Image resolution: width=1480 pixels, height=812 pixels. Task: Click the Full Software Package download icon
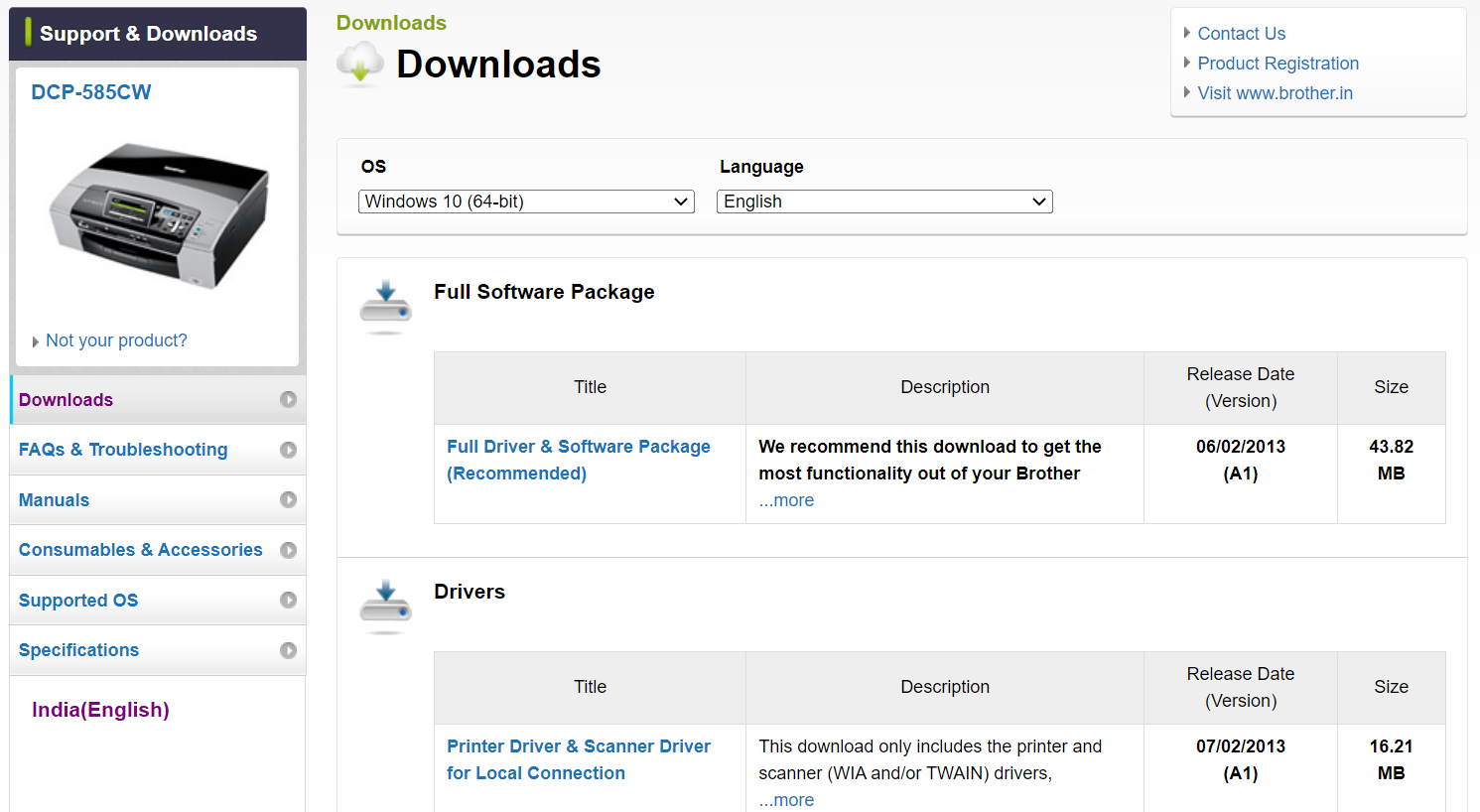pyautogui.click(x=385, y=307)
